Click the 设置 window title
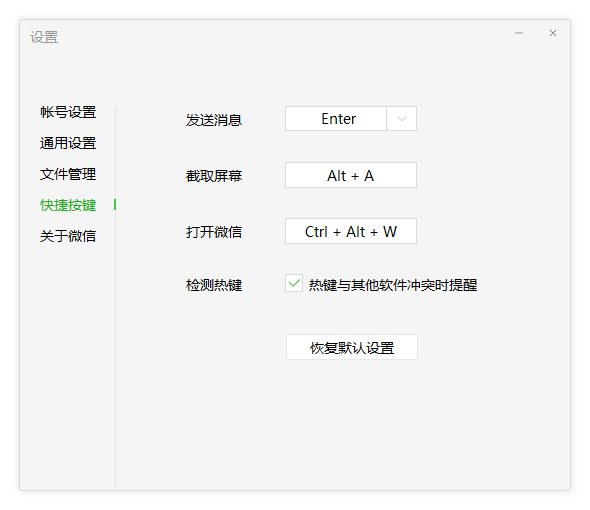The image size is (590, 510). click(x=44, y=37)
